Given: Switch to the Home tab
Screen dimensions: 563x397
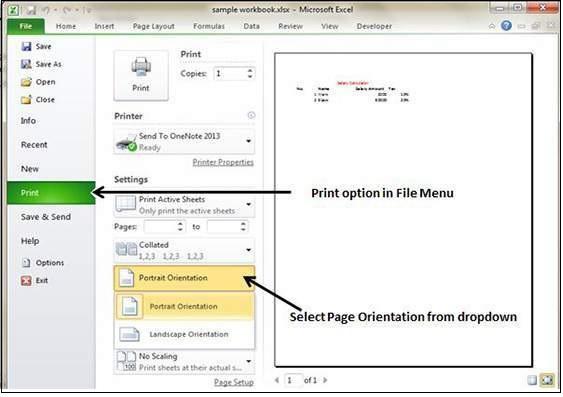Looking at the screenshot, I should tap(66, 26).
